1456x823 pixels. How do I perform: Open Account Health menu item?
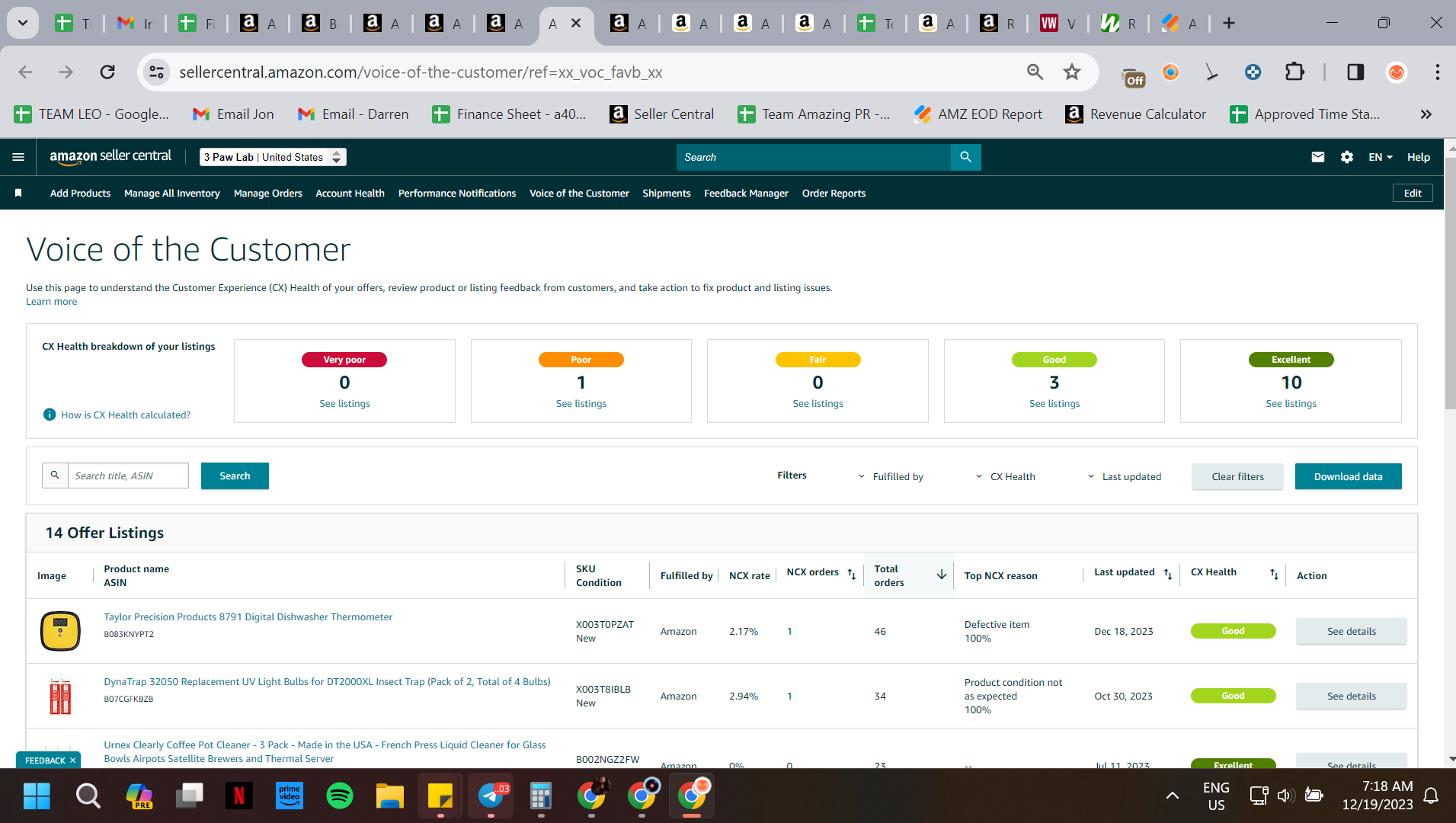[350, 193]
